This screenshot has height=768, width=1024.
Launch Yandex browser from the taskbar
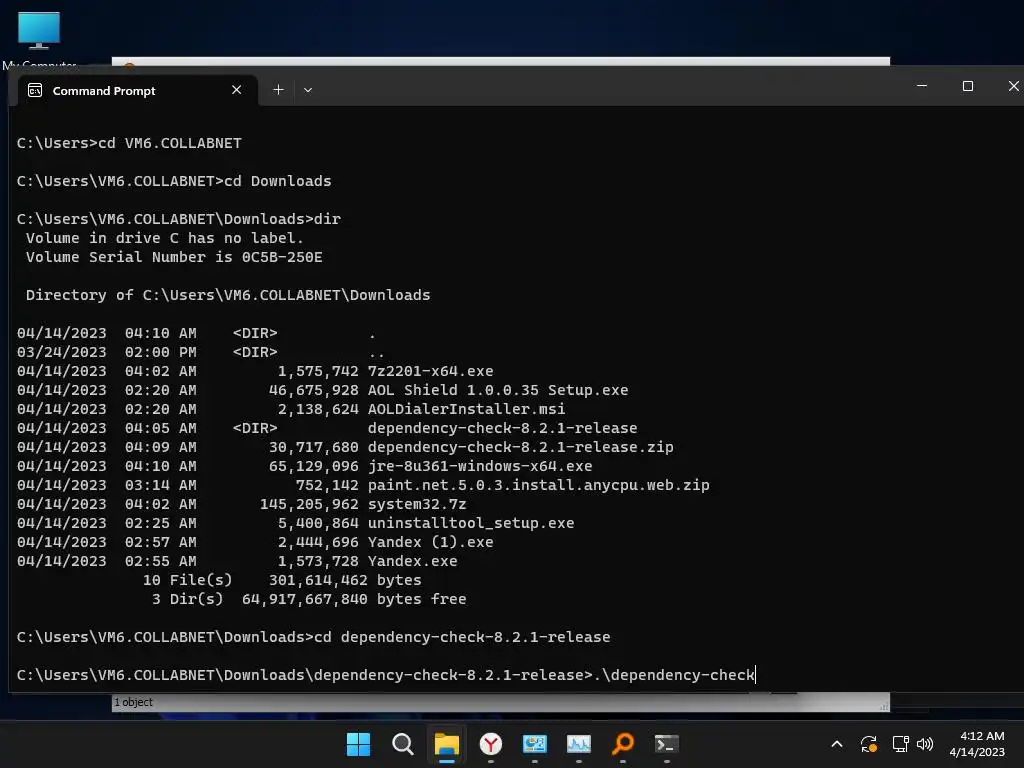[490, 744]
